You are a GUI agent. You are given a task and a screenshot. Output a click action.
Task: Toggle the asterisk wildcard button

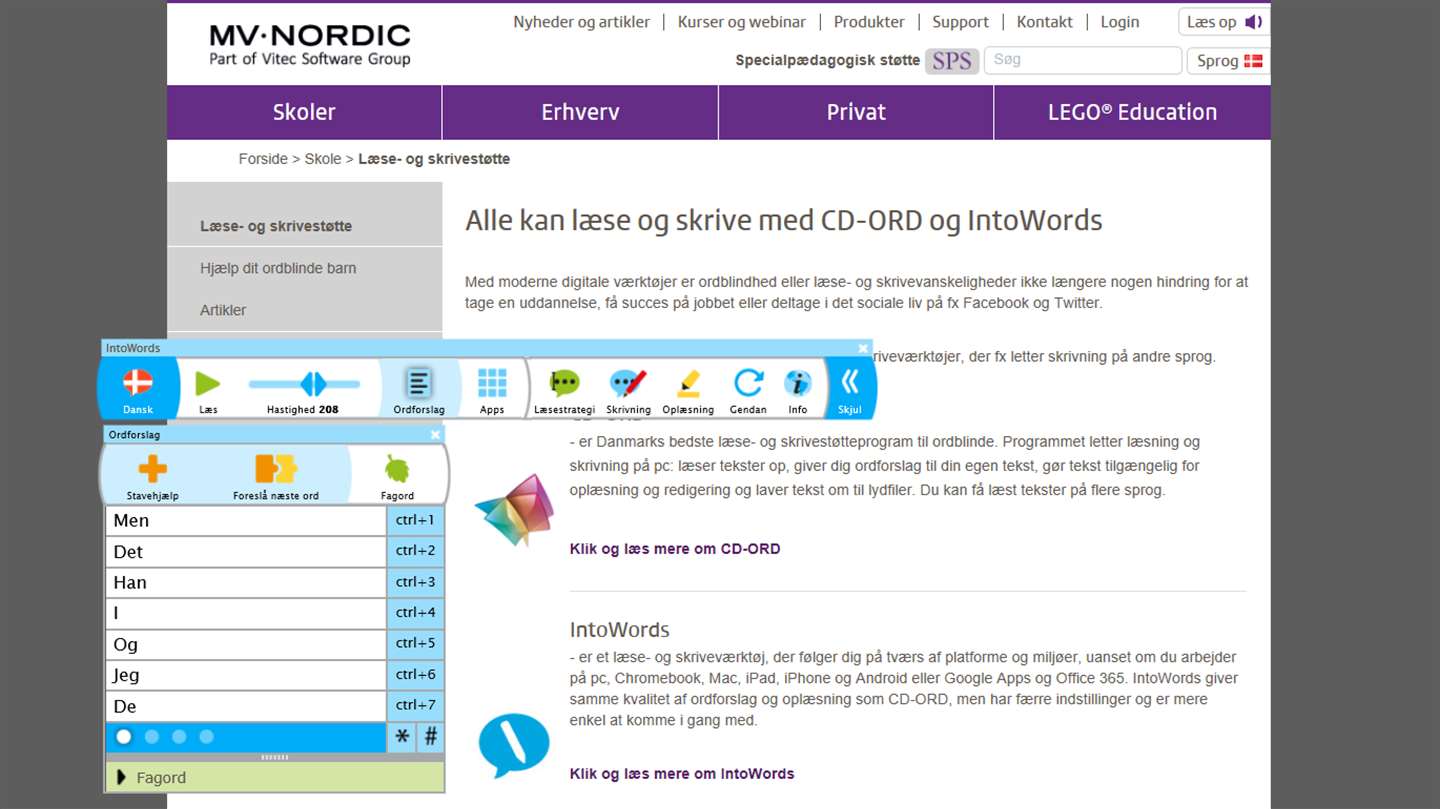(402, 737)
